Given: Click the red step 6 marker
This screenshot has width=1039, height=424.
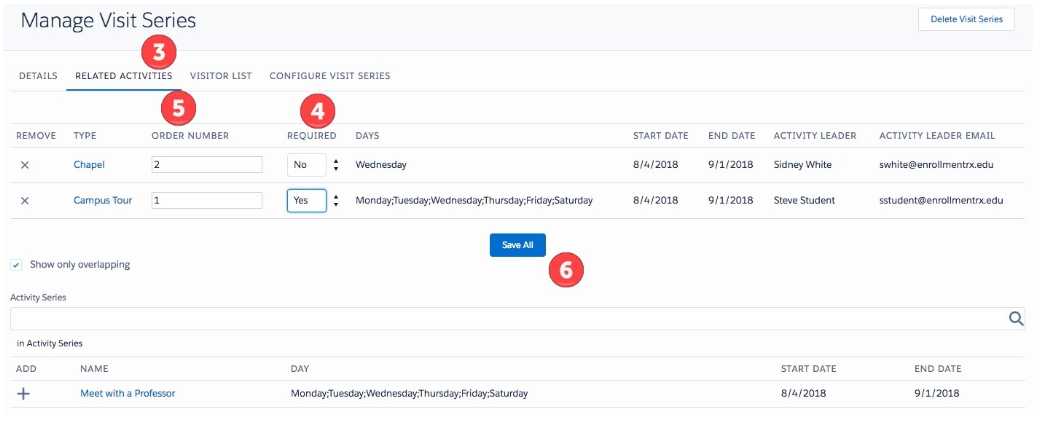Looking at the screenshot, I should [x=566, y=269].
